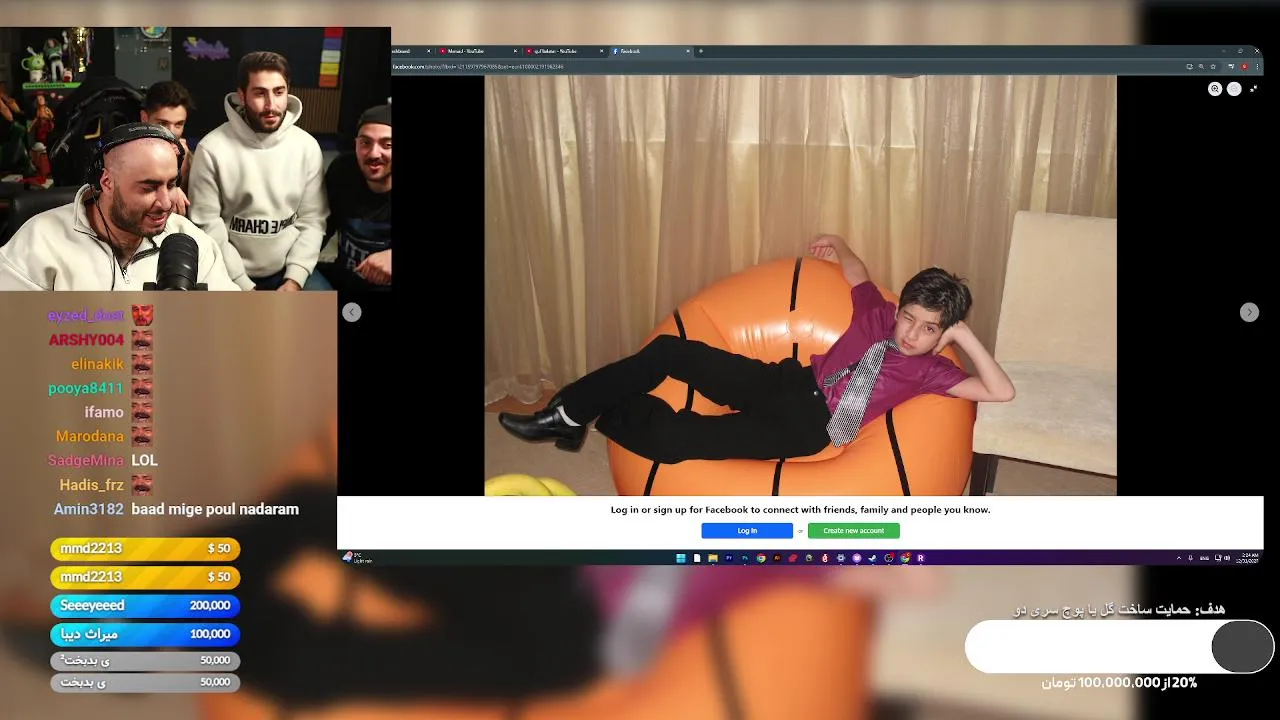Image resolution: width=1280 pixels, height=720 pixels.
Task: Open the Chrome three-dot menu
Action: tap(1257, 66)
